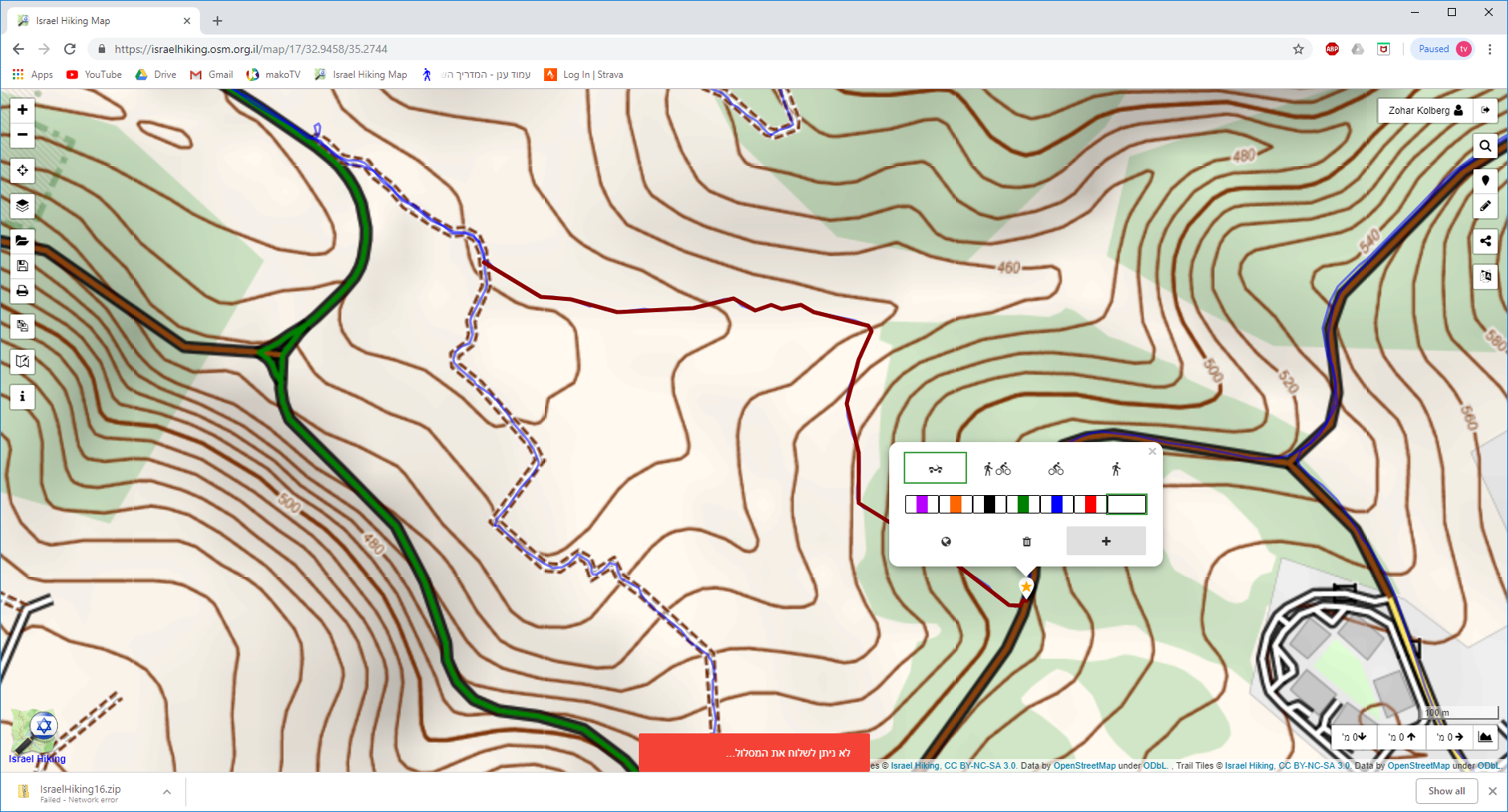This screenshot has height=812, width=1508.
Task: Delete the trail with trash icon
Action: pos(1026,542)
